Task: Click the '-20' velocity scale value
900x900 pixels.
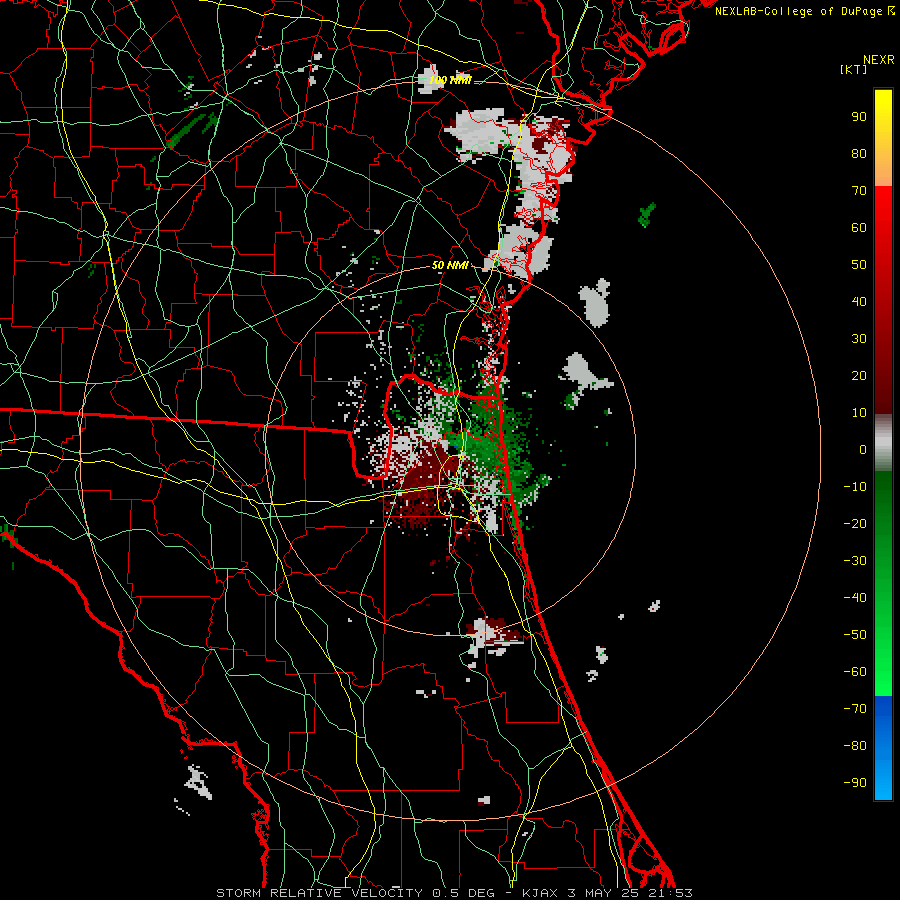Action: pos(855,524)
